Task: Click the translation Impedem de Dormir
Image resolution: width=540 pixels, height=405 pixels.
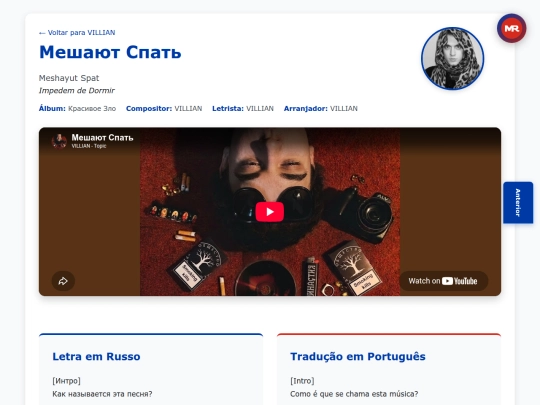Action: tap(76, 91)
